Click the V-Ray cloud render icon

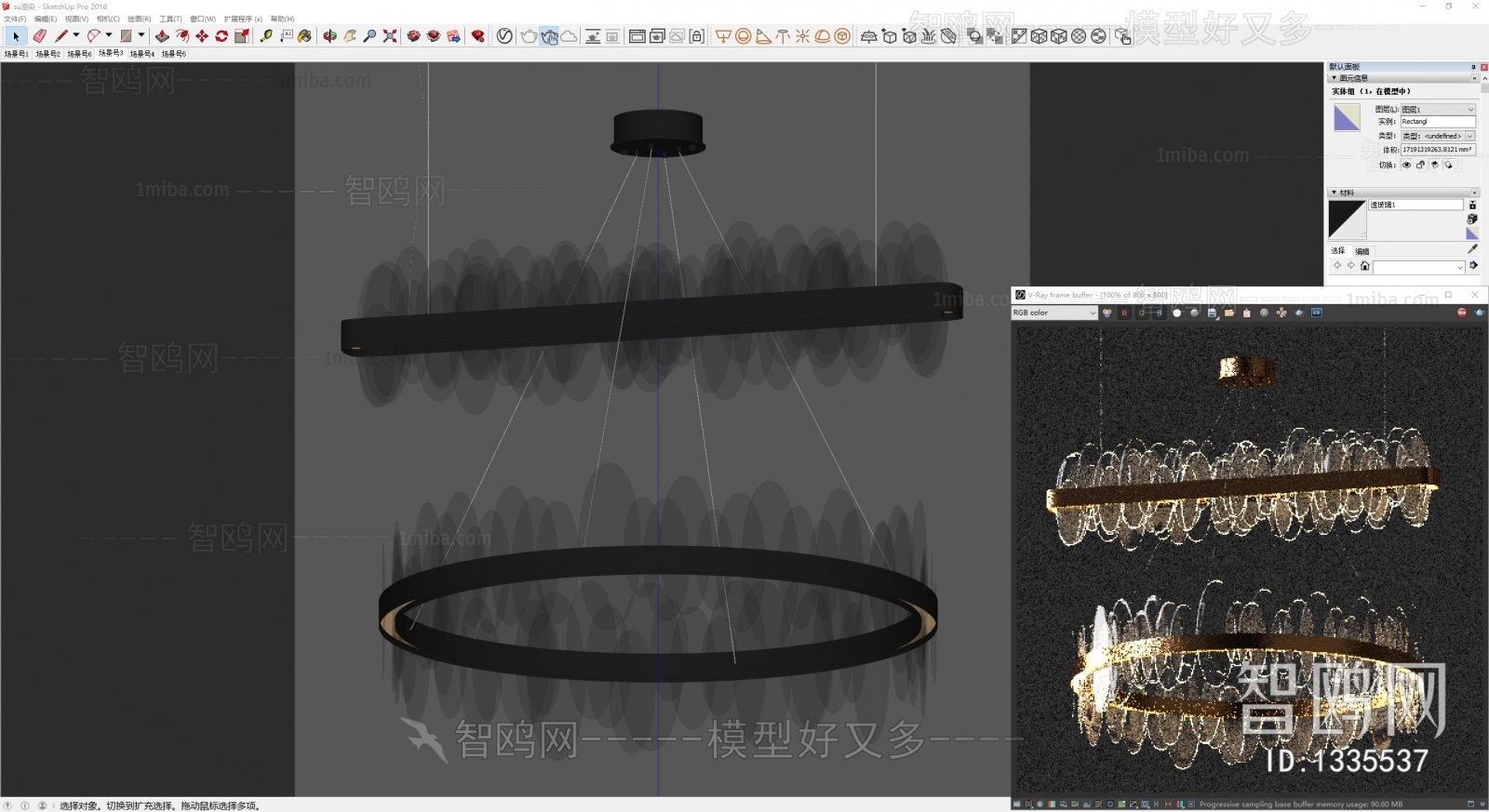click(569, 36)
